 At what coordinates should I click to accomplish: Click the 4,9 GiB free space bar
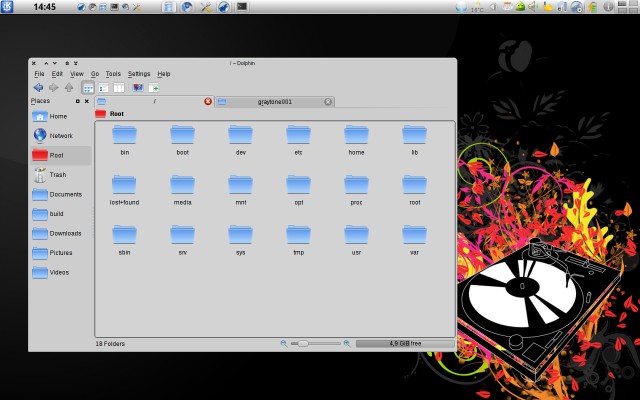coord(405,344)
